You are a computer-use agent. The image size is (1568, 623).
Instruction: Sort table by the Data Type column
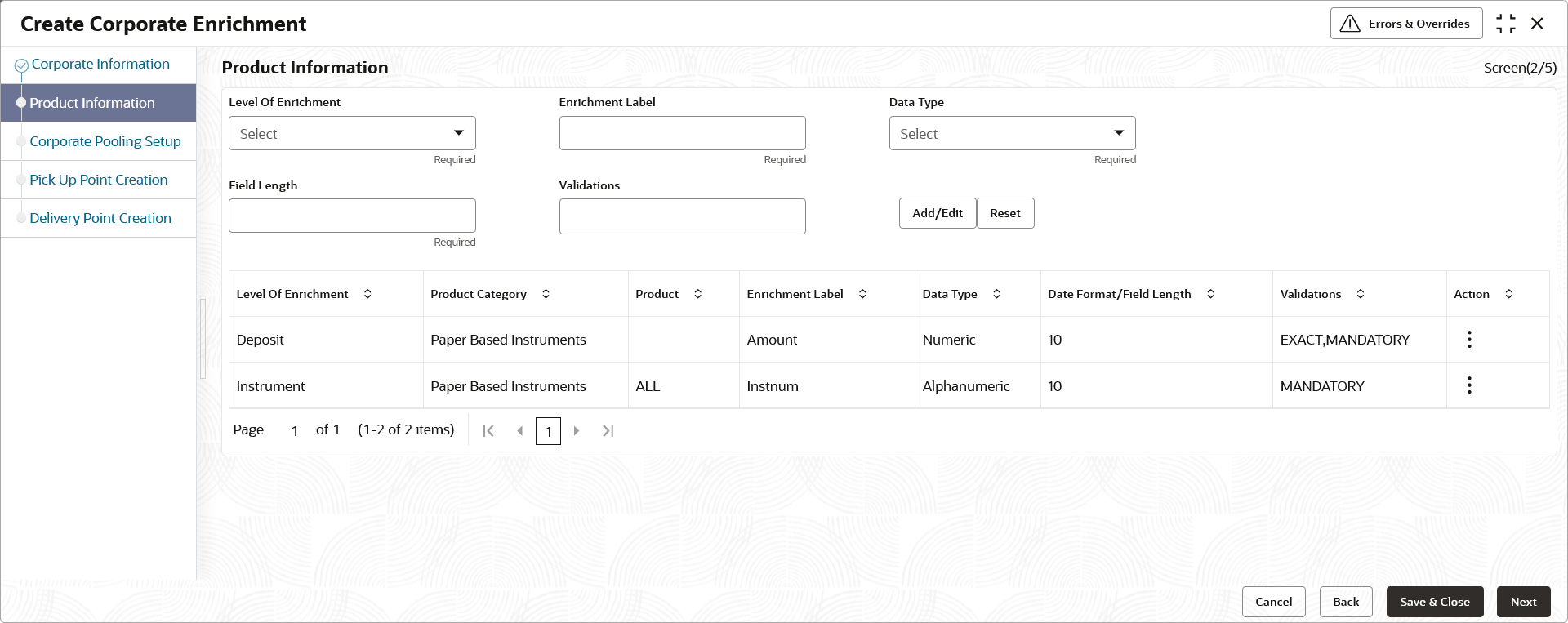[996, 294]
